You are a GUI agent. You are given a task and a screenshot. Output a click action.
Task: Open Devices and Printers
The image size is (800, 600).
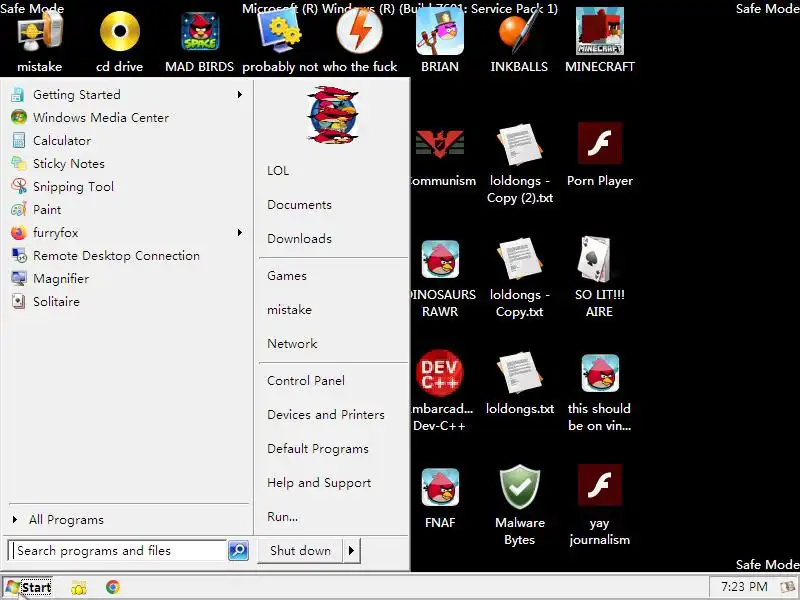point(326,414)
